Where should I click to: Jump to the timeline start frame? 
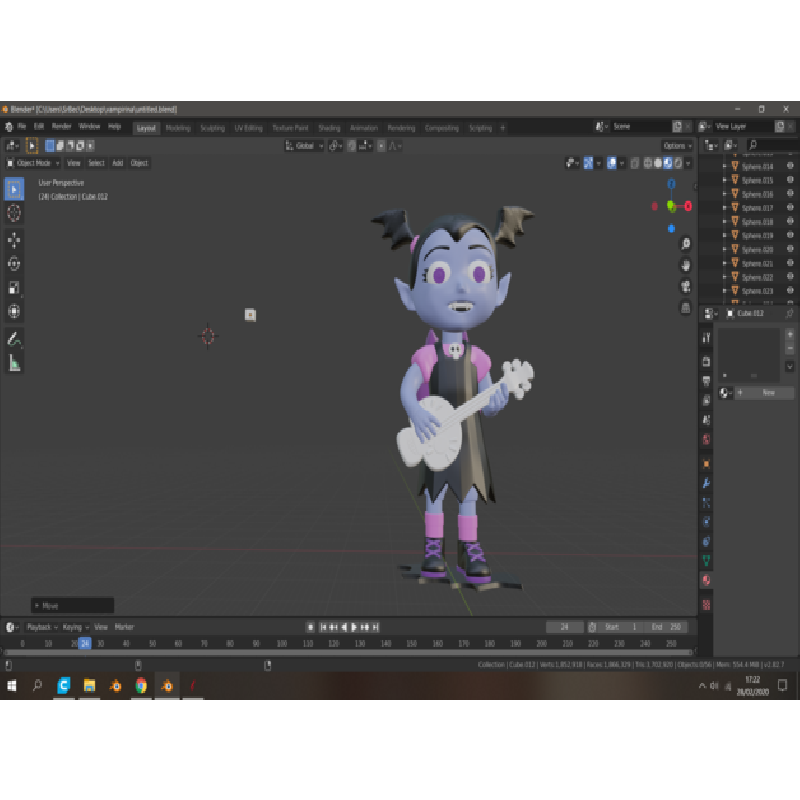pos(322,627)
